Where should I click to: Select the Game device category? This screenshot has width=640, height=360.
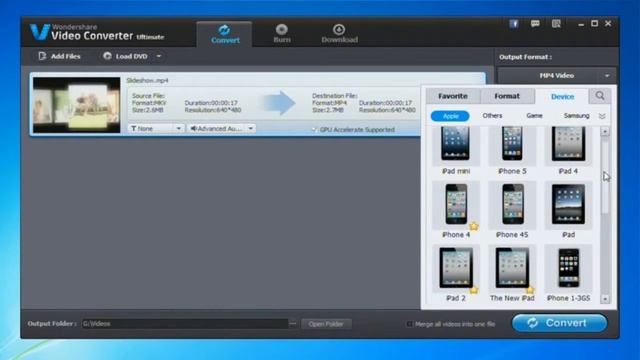click(534, 116)
